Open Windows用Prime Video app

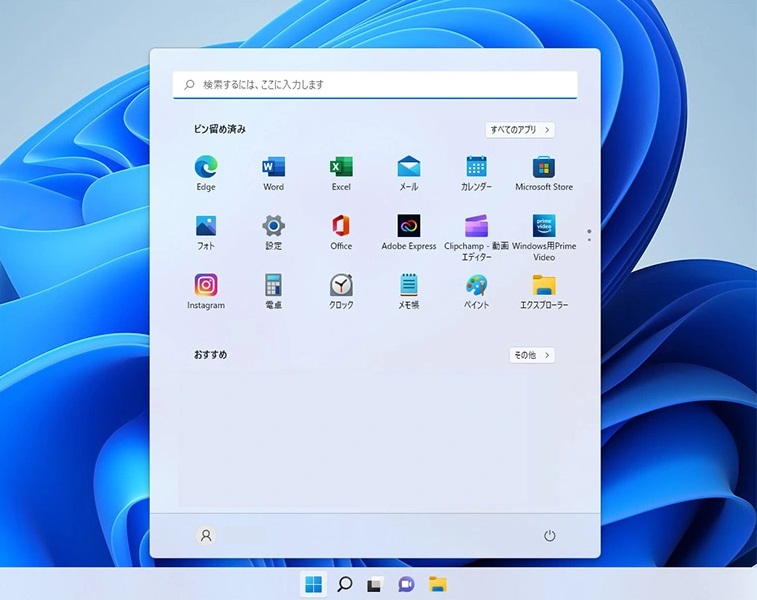(x=544, y=237)
